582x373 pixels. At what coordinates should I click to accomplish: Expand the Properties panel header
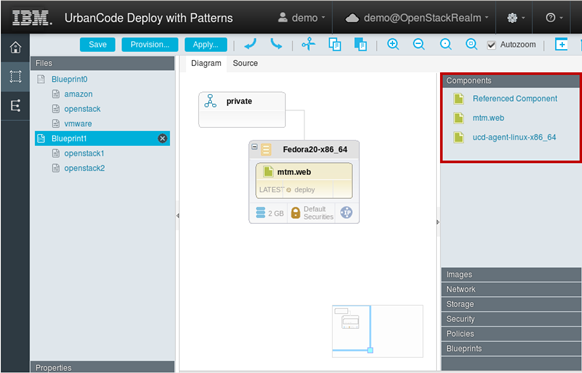[x=102, y=367]
